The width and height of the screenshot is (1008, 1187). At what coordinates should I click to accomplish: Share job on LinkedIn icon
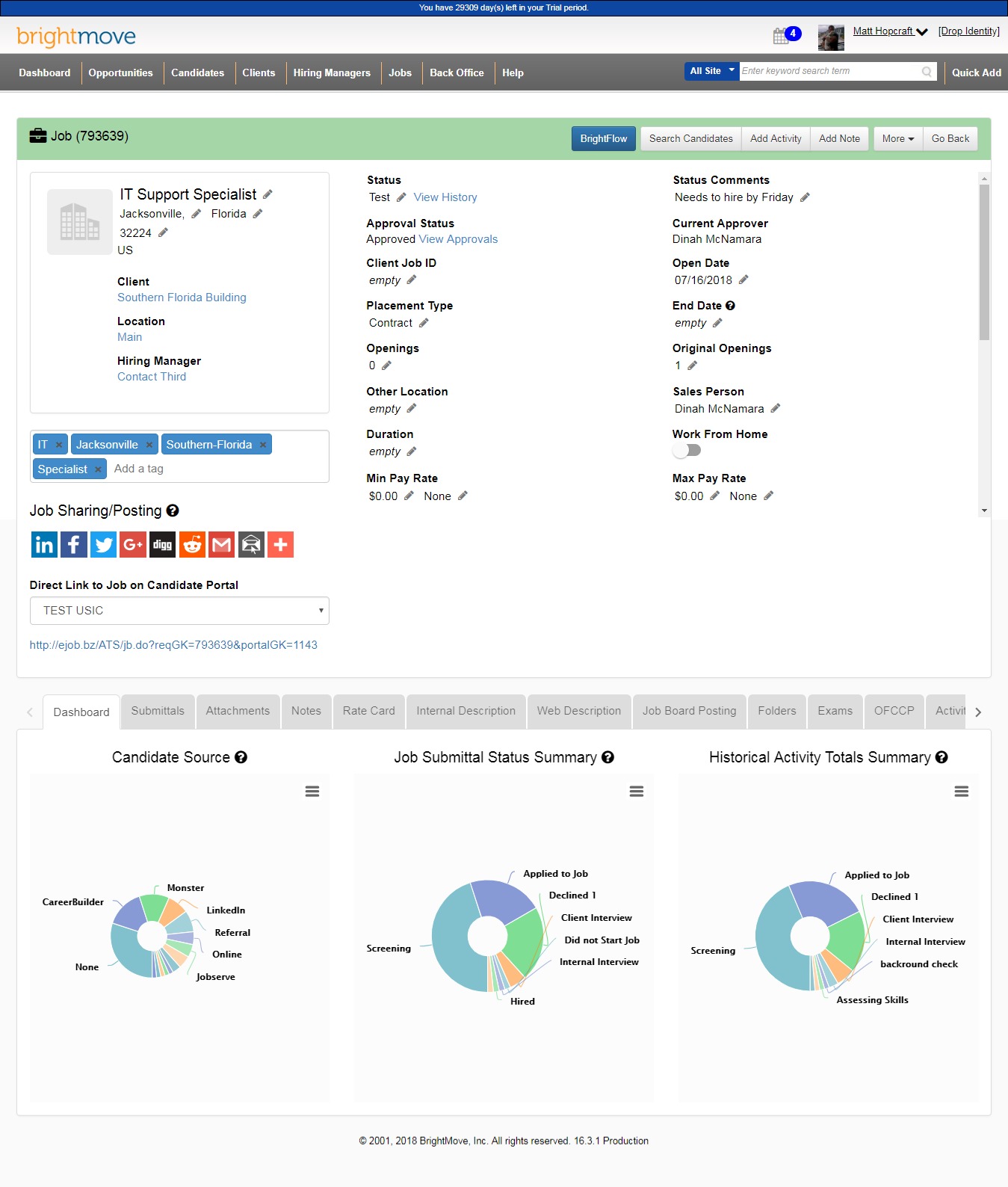pyautogui.click(x=44, y=545)
